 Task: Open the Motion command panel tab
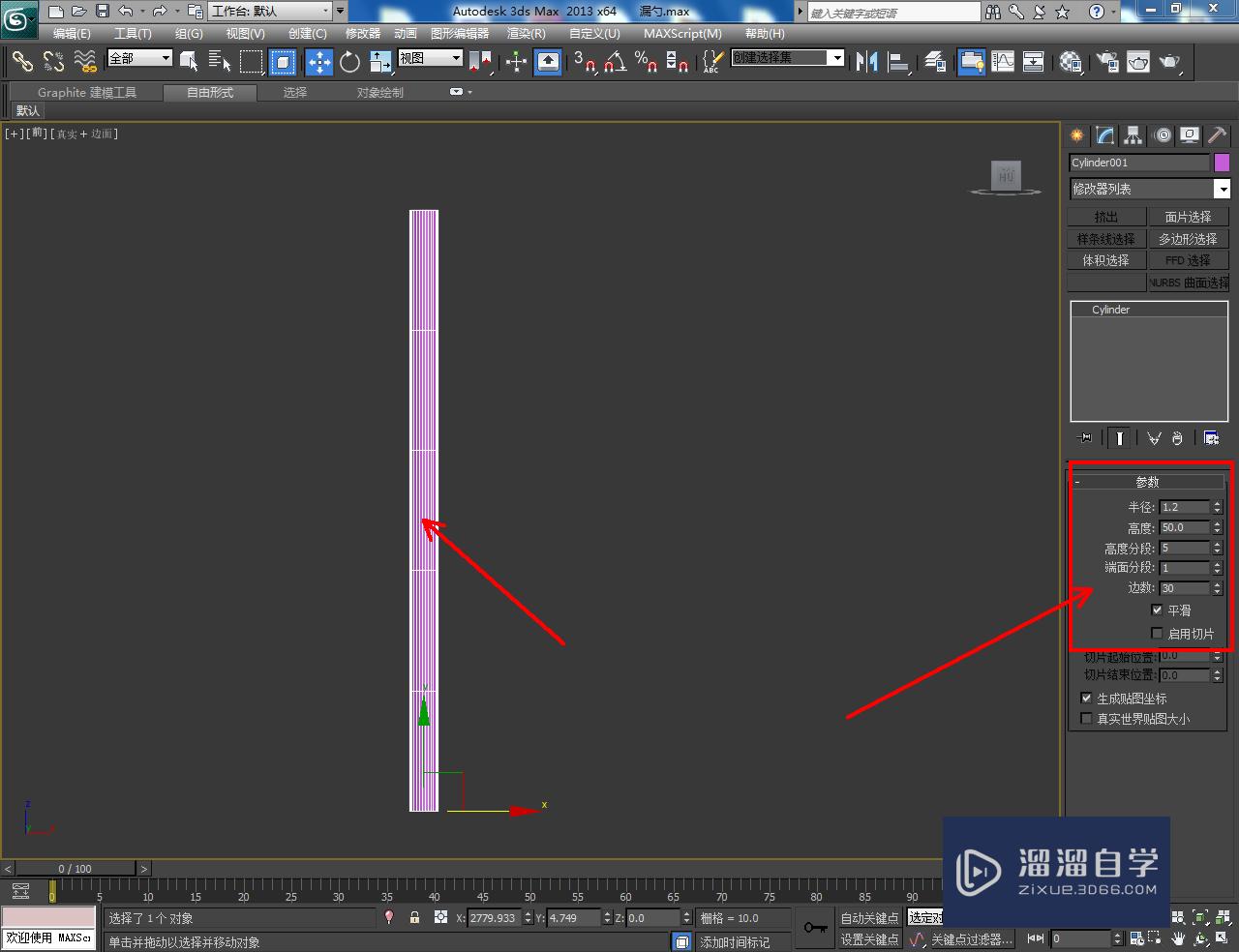pos(1163,135)
